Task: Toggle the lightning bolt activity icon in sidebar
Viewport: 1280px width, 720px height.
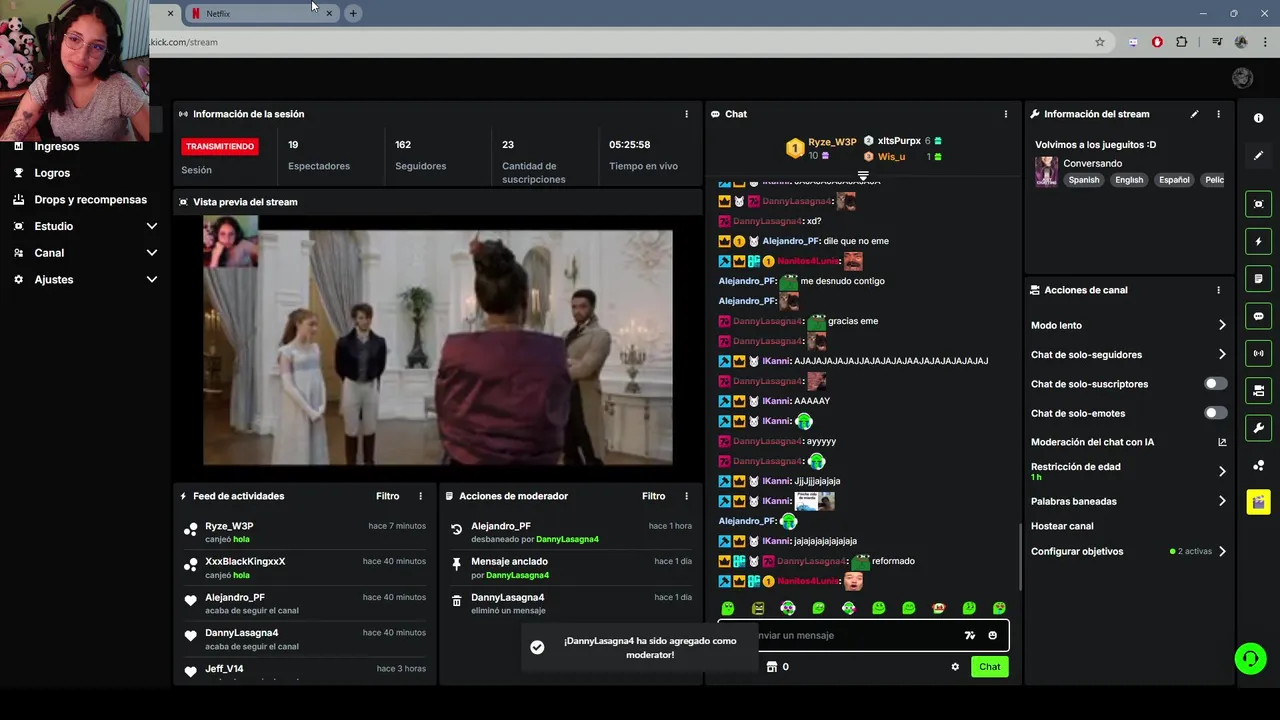Action: point(1258,241)
